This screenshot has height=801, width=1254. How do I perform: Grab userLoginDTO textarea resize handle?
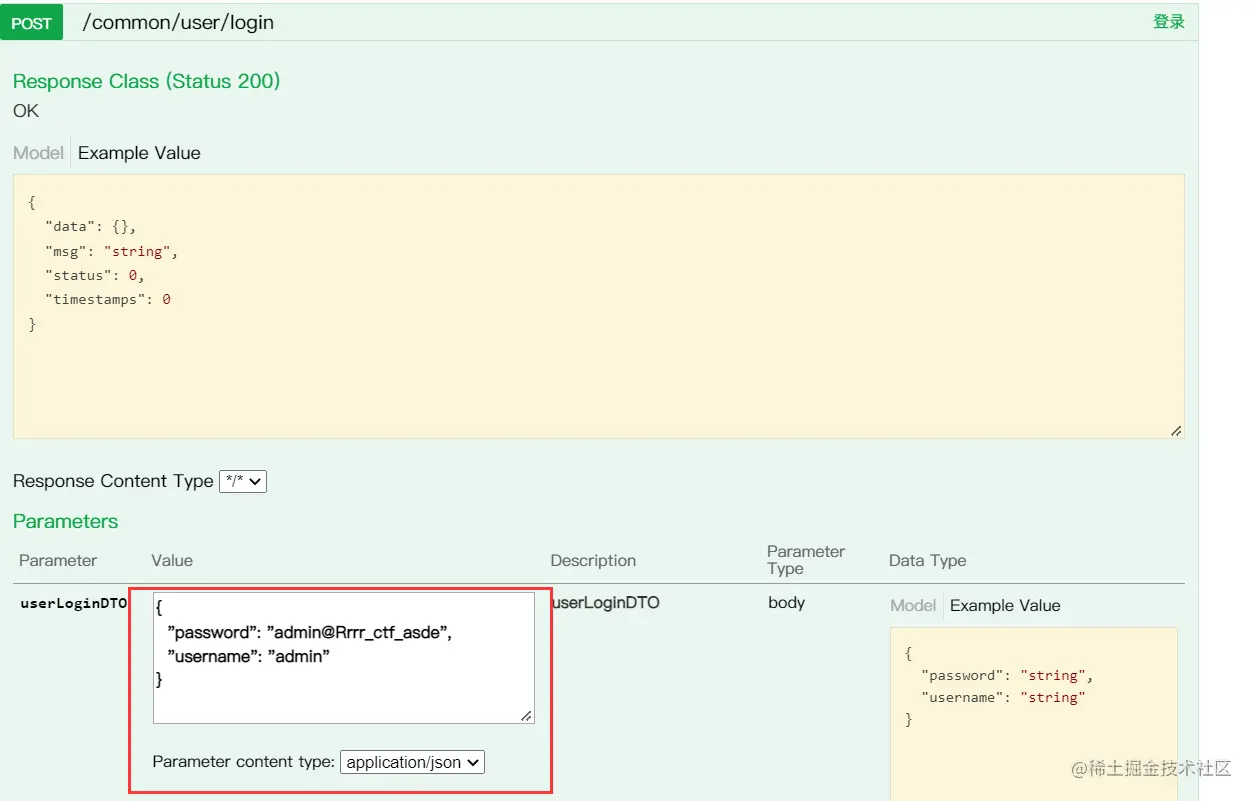pos(527,715)
